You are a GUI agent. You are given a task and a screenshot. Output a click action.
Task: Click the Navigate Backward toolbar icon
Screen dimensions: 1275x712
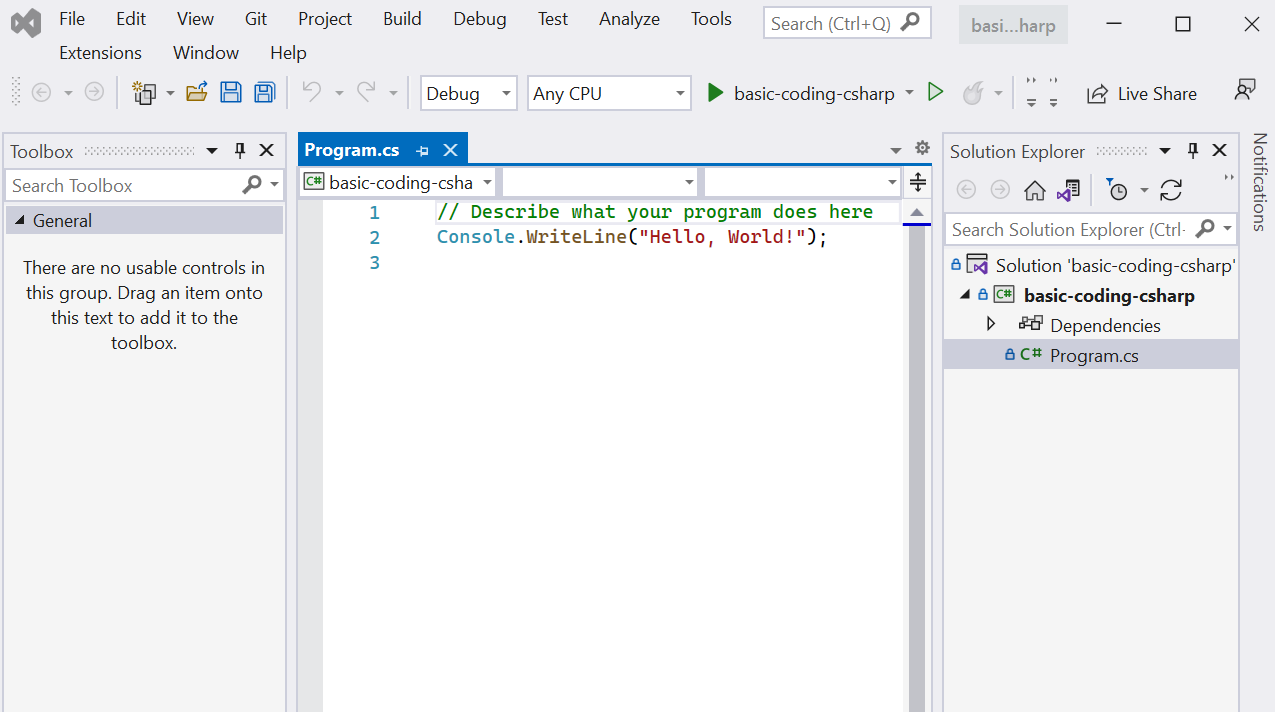(x=41, y=92)
